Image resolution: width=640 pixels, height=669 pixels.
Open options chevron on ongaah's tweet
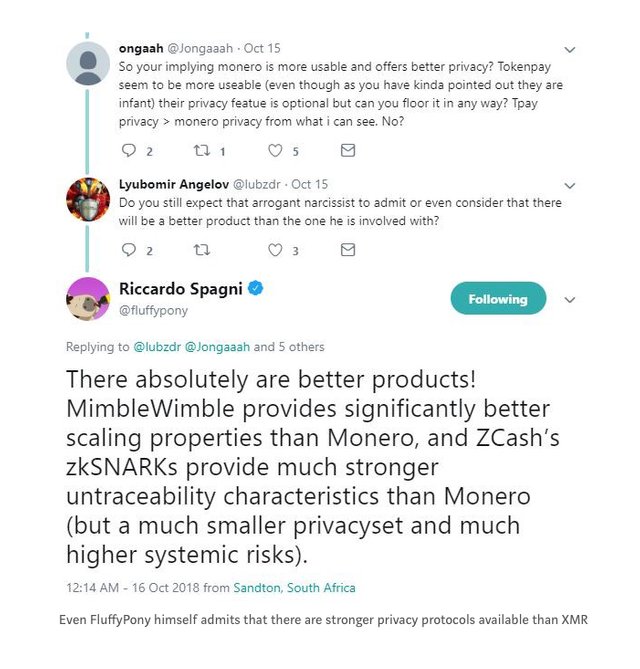point(570,48)
